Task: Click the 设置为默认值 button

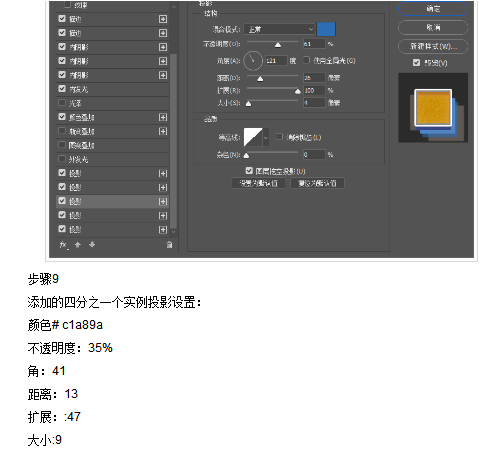Action: (259, 183)
